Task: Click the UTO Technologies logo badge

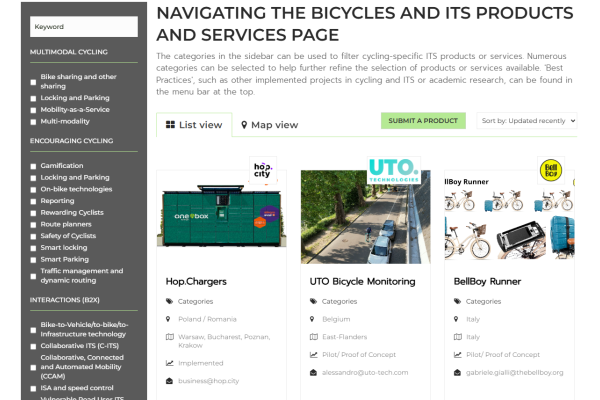Action: pyautogui.click(x=392, y=168)
